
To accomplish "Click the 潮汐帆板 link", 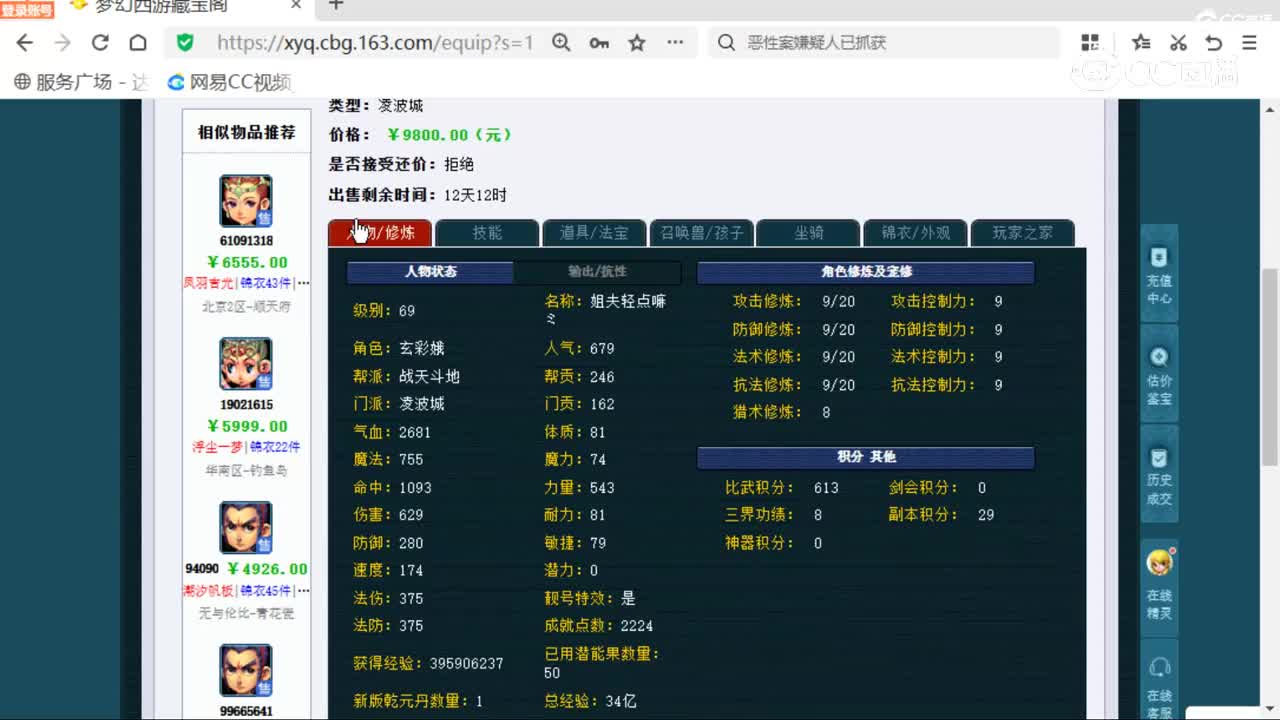I will (x=208, y=591).
